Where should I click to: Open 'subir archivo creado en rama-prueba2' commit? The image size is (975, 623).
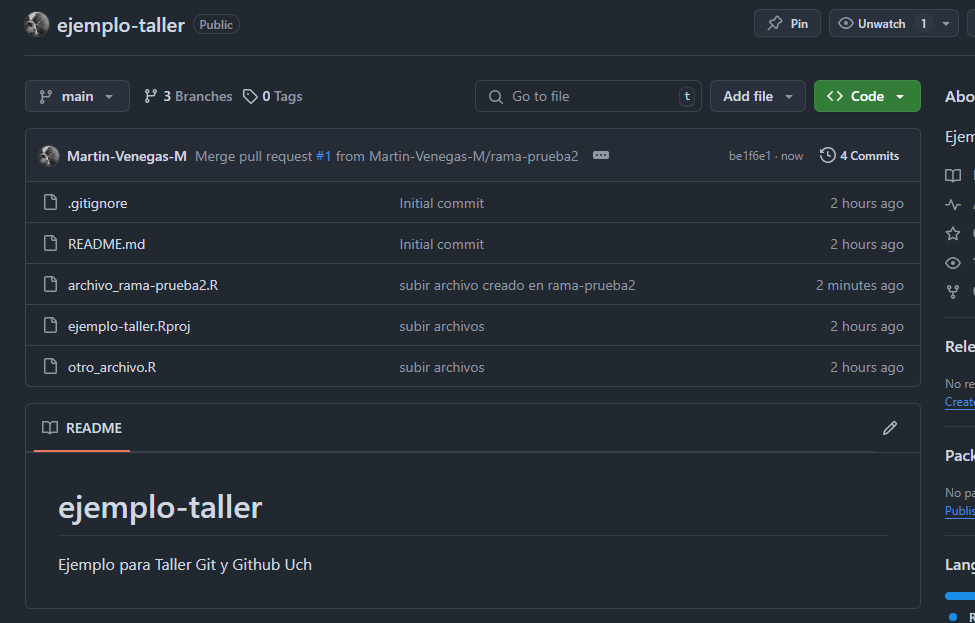point(517,285)
